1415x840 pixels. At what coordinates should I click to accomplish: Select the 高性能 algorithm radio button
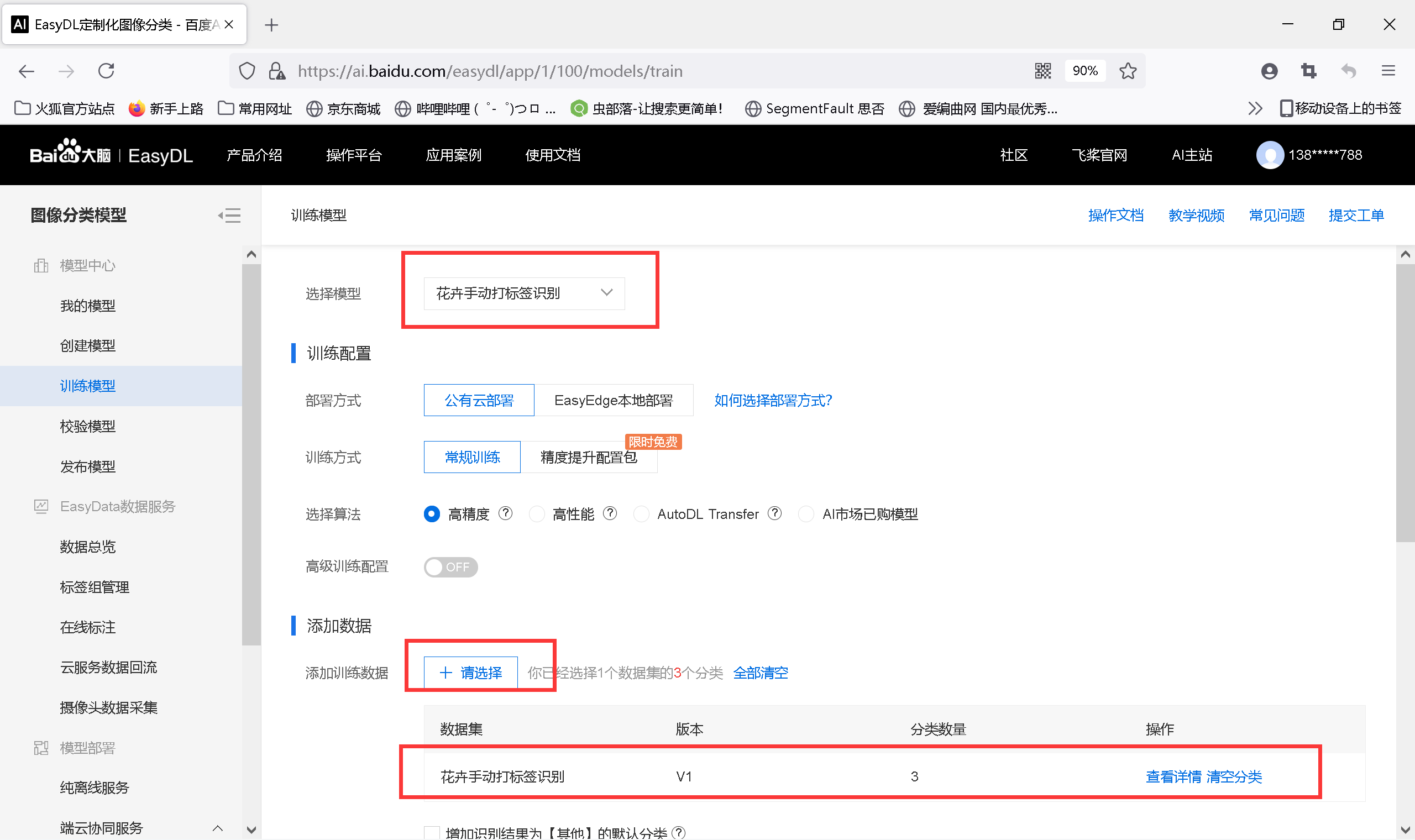coord(537,514)
